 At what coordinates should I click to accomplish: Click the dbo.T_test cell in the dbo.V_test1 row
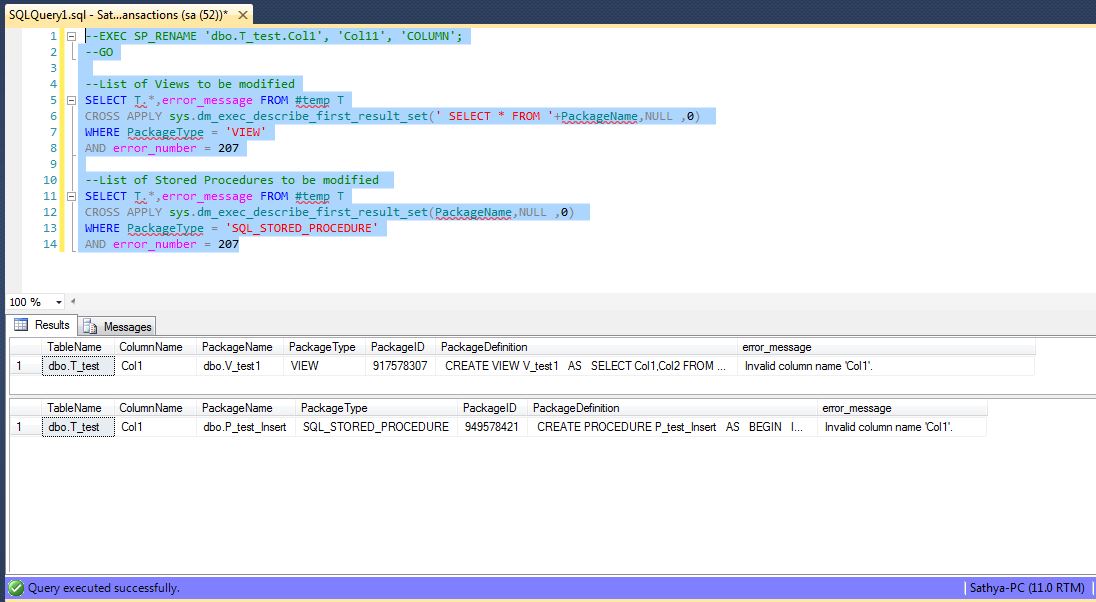(x=78, y=366)
